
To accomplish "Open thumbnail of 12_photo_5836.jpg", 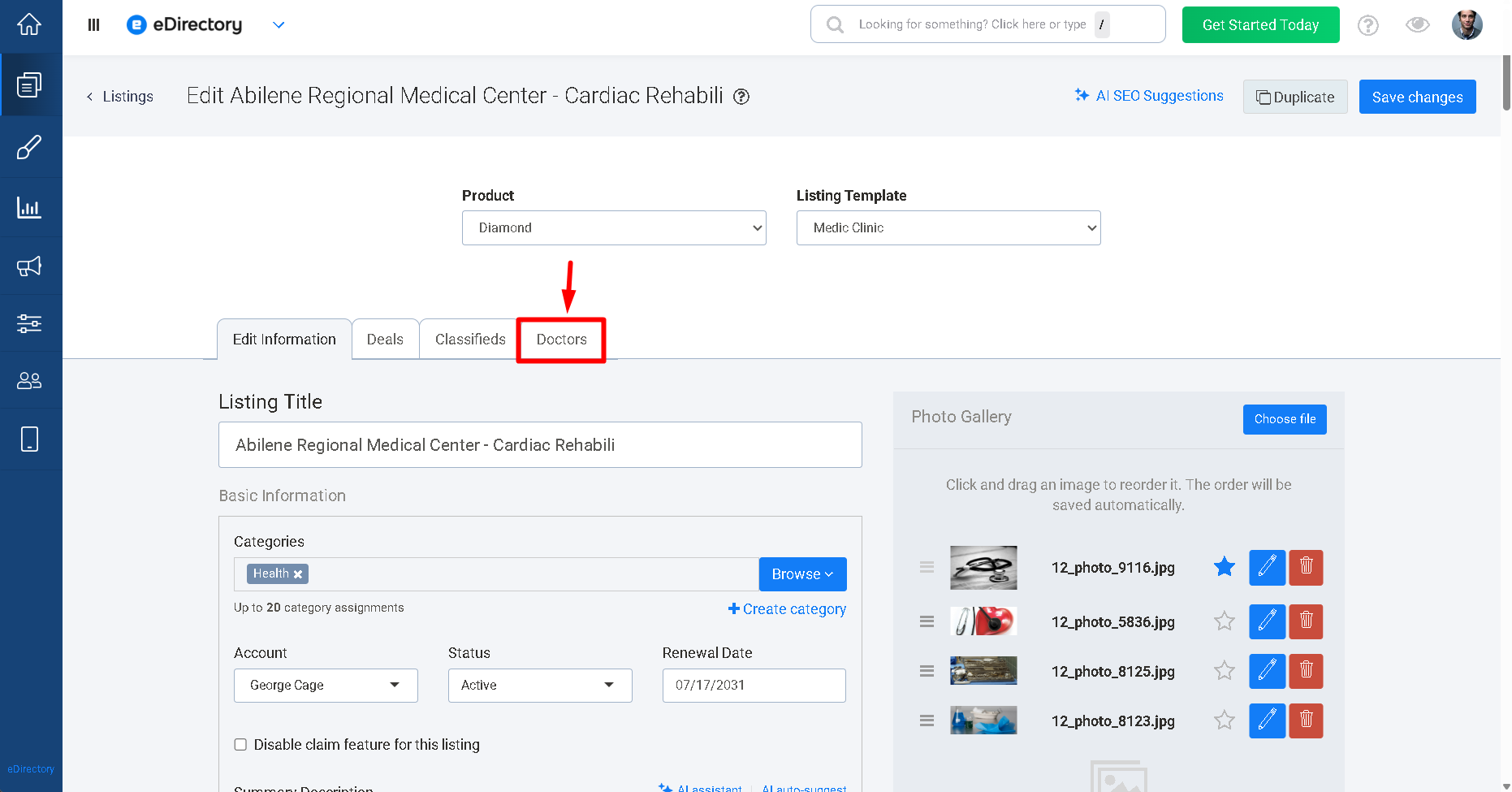I will pos(983,621).
